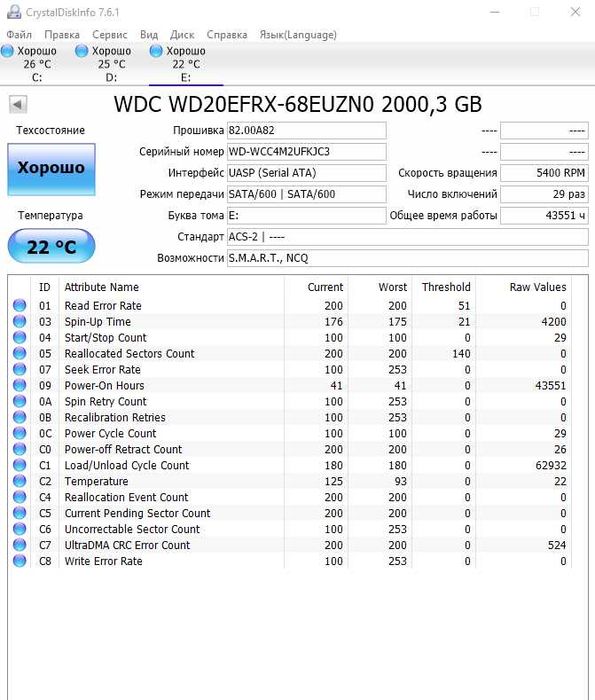Select status orb for drive C:

[x=8, y=51]
